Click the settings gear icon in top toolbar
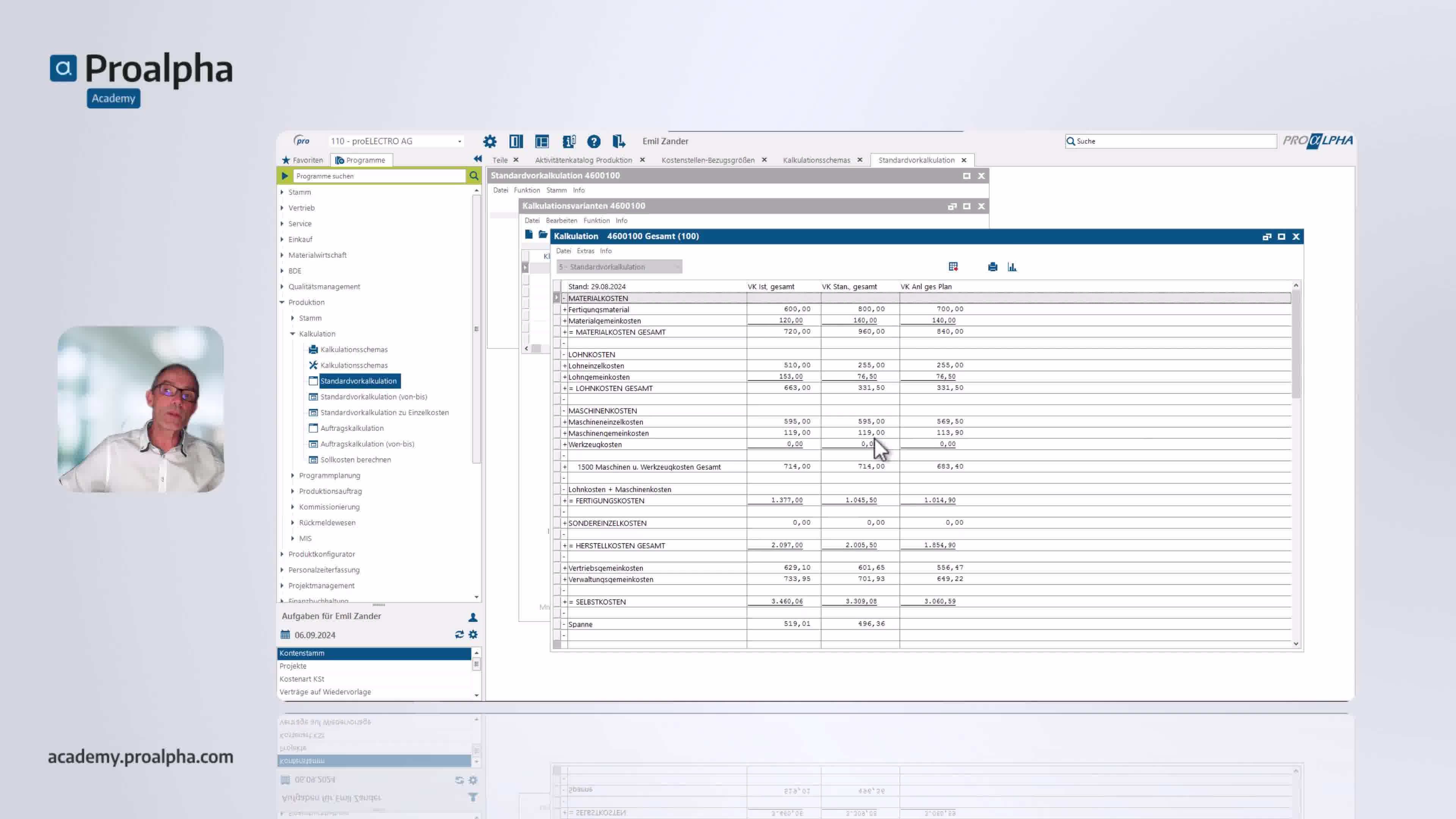The width and height of the screenshot is (1456, 819). coord(490,141)
